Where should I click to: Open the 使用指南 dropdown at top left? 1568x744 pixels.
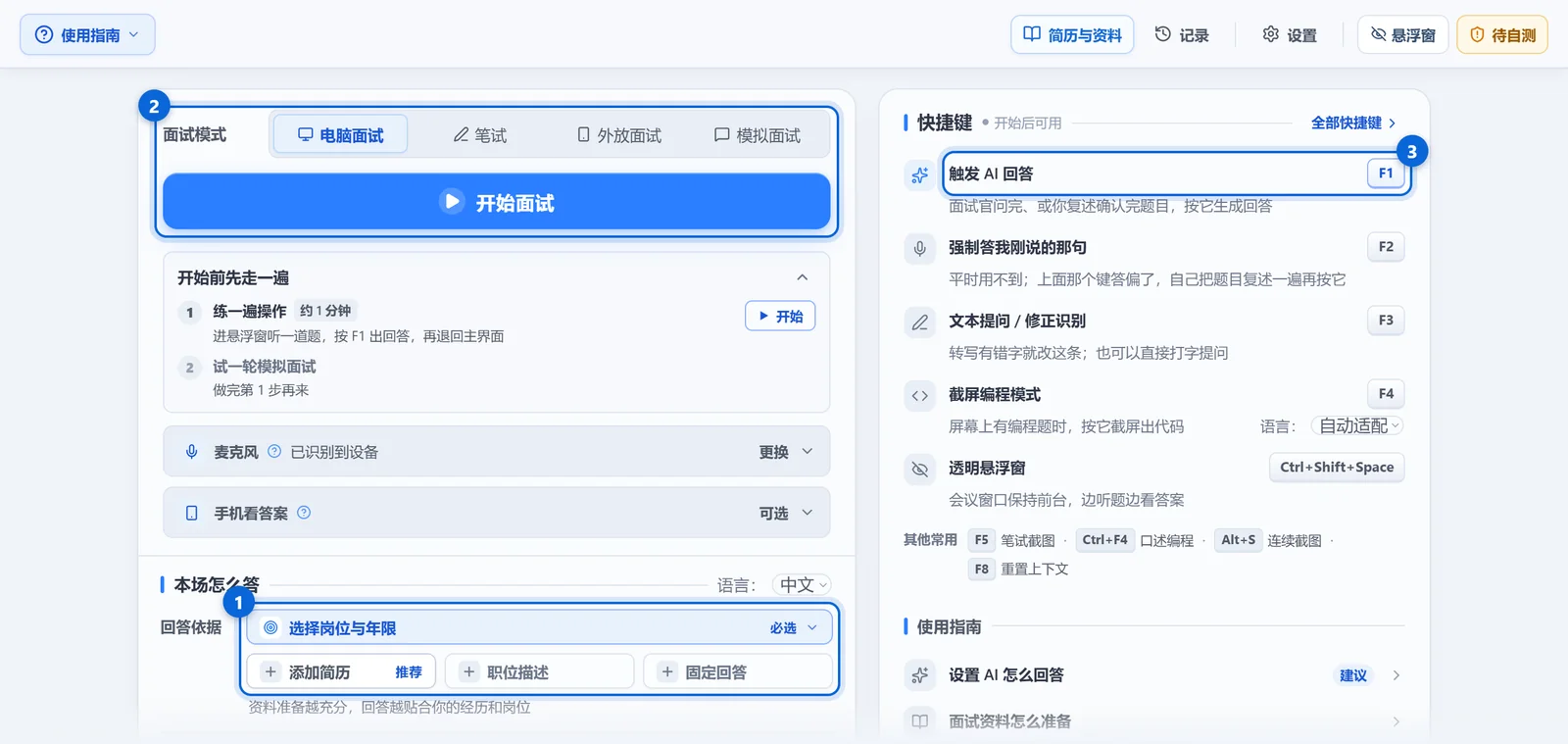tap(87, 35)
